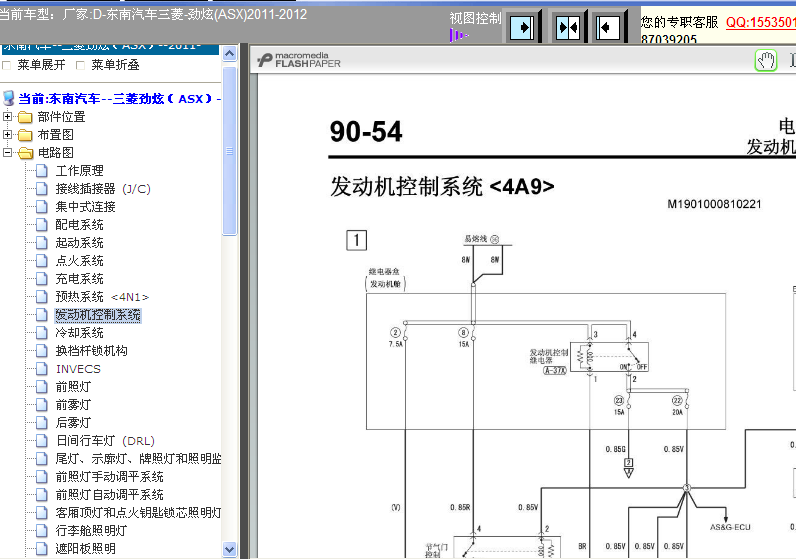Open 客厢顶灯和点火钥匙锁芯照明灯 entry
The height and width of the screenshot is (559, 796).
click(x=138, y=513)
